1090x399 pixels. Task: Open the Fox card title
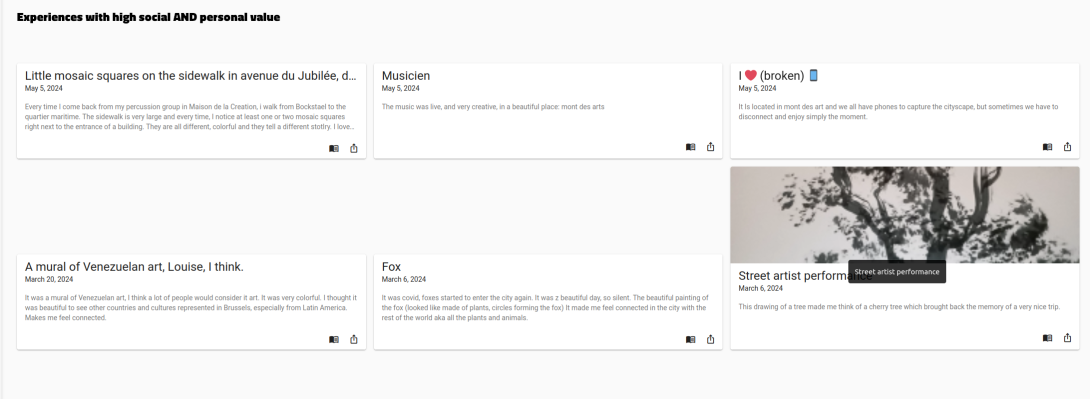point(391,267)
